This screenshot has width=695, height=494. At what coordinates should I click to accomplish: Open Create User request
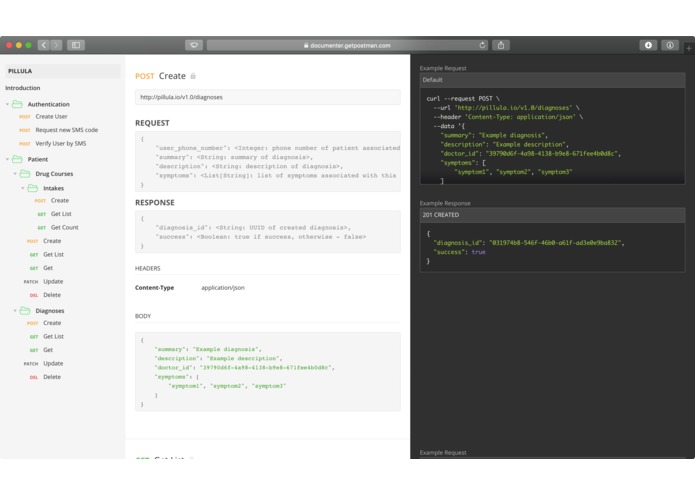click(51, 117)
